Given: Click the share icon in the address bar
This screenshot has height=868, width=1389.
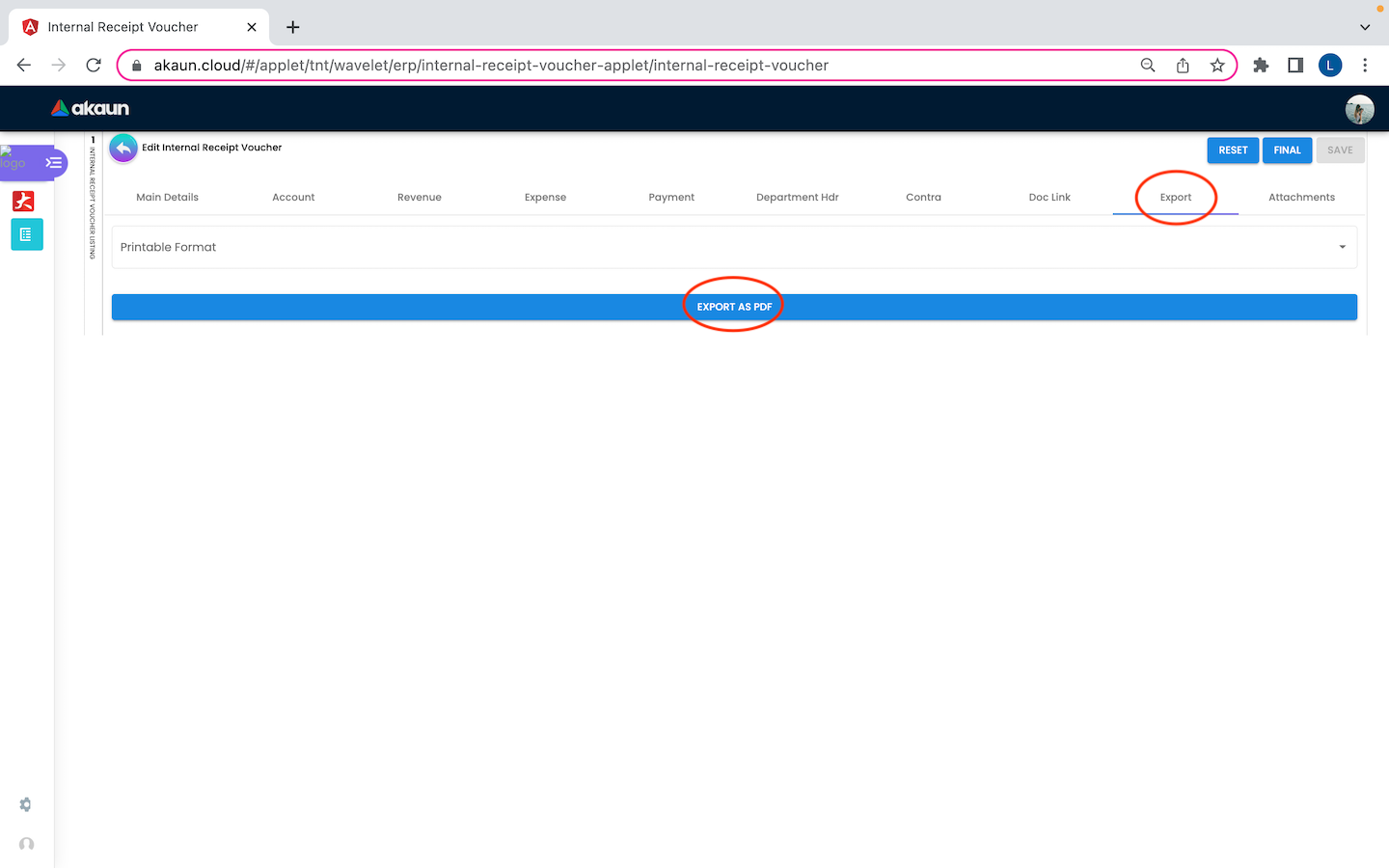Looking at the screenshot, I should pos(1183,65).
